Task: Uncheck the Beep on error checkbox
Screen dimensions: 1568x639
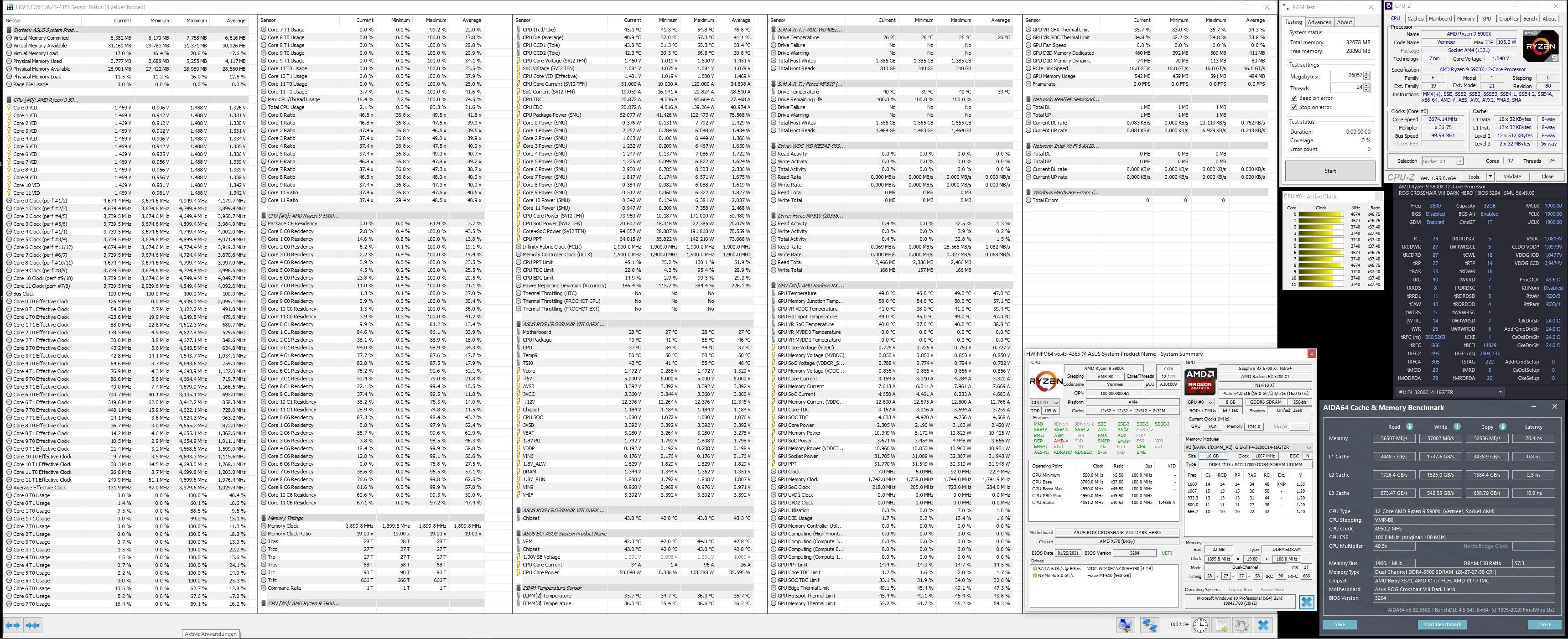Action: pos(1293,98)
